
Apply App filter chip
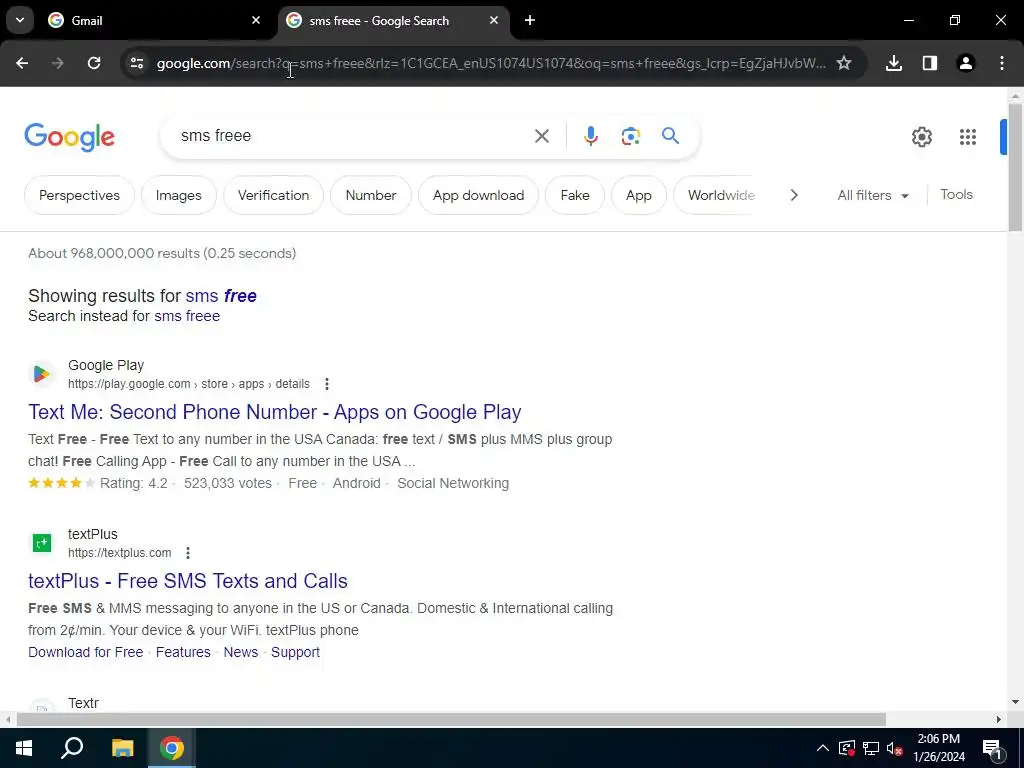639,195
